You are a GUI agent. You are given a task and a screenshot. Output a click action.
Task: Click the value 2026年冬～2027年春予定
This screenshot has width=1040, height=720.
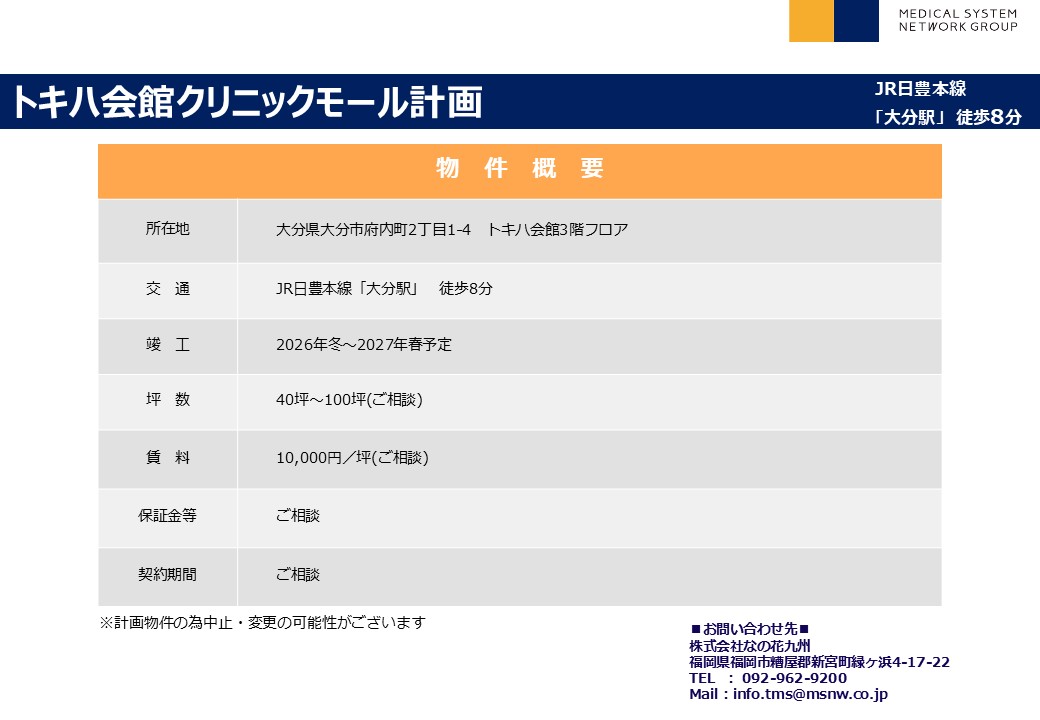tap(363, 345)
